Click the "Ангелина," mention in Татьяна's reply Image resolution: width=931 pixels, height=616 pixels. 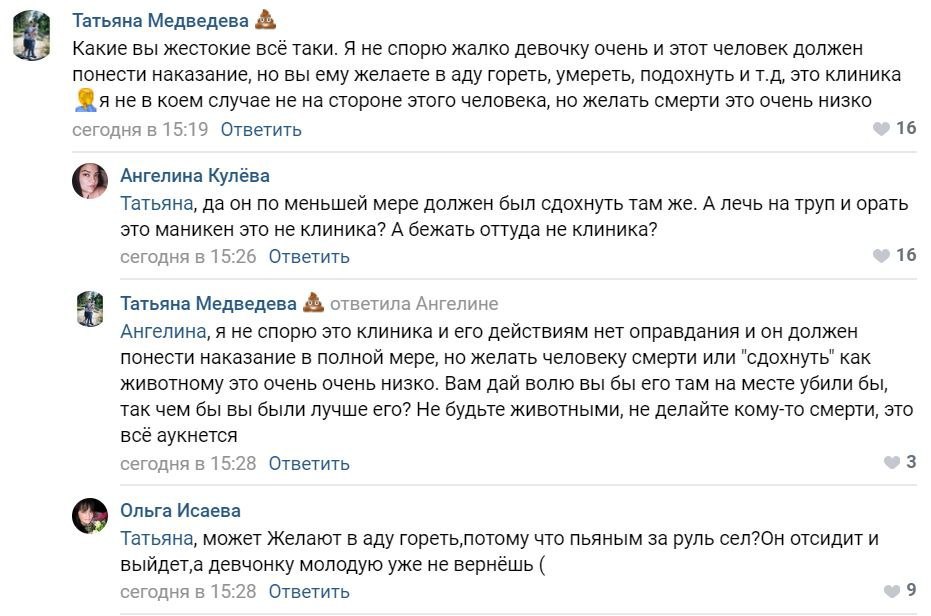(x=164, y=331)
